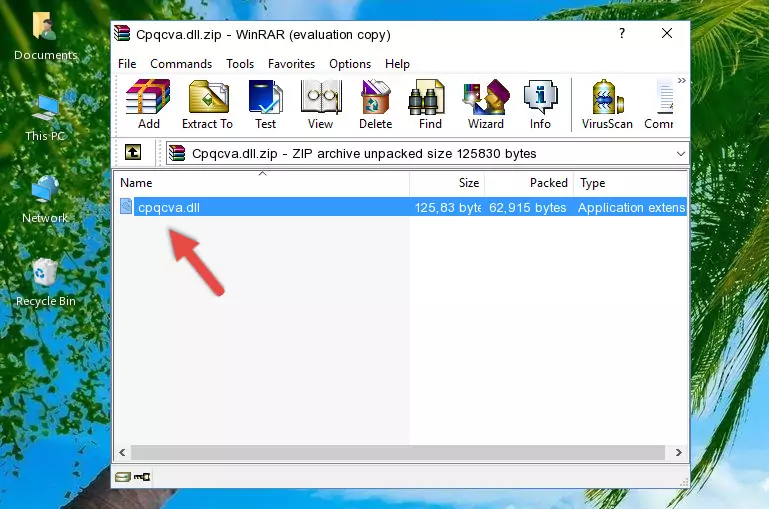Open the address bar path dropdown
The width and height of the screenshot is (769, 509).
click(x=681, y=153)
